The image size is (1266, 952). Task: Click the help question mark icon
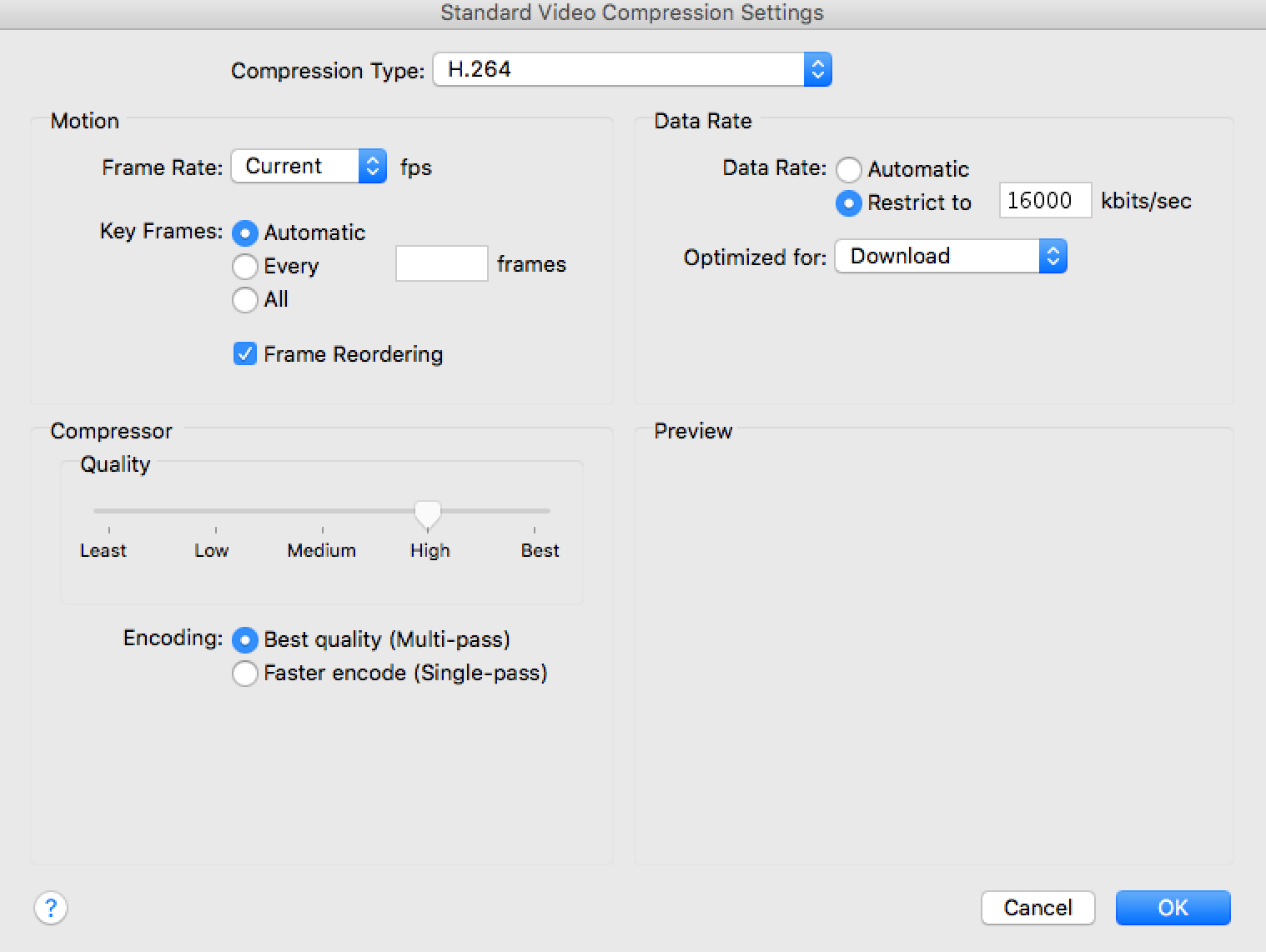pyautogui.click(x=51, y=908)
